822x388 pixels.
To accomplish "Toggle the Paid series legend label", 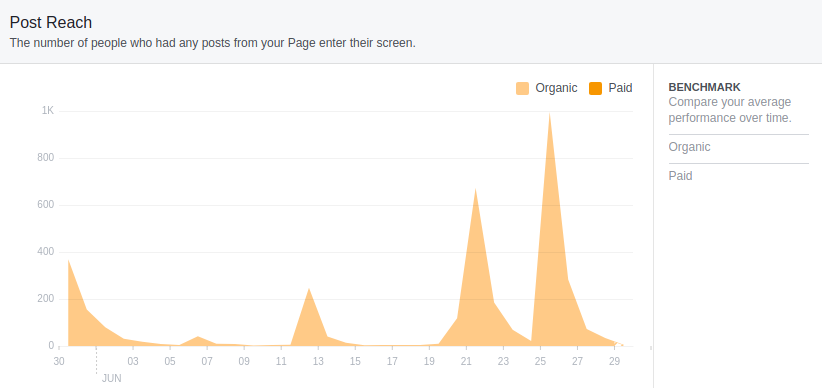I will tap(620, 88).
